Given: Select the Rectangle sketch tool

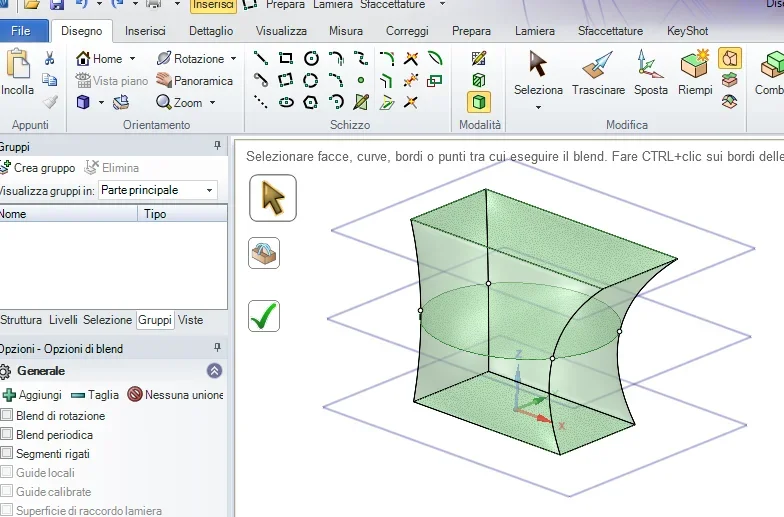Looking at the screenshot, I should pos(286,58).
